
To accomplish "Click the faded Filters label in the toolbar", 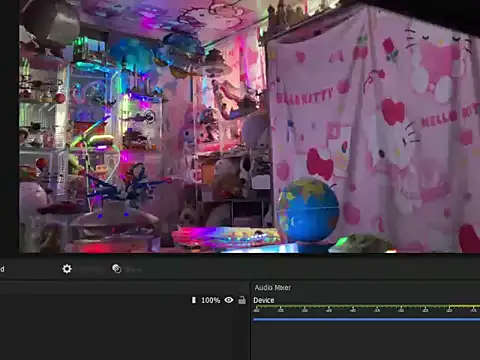I will coord(133,269).
